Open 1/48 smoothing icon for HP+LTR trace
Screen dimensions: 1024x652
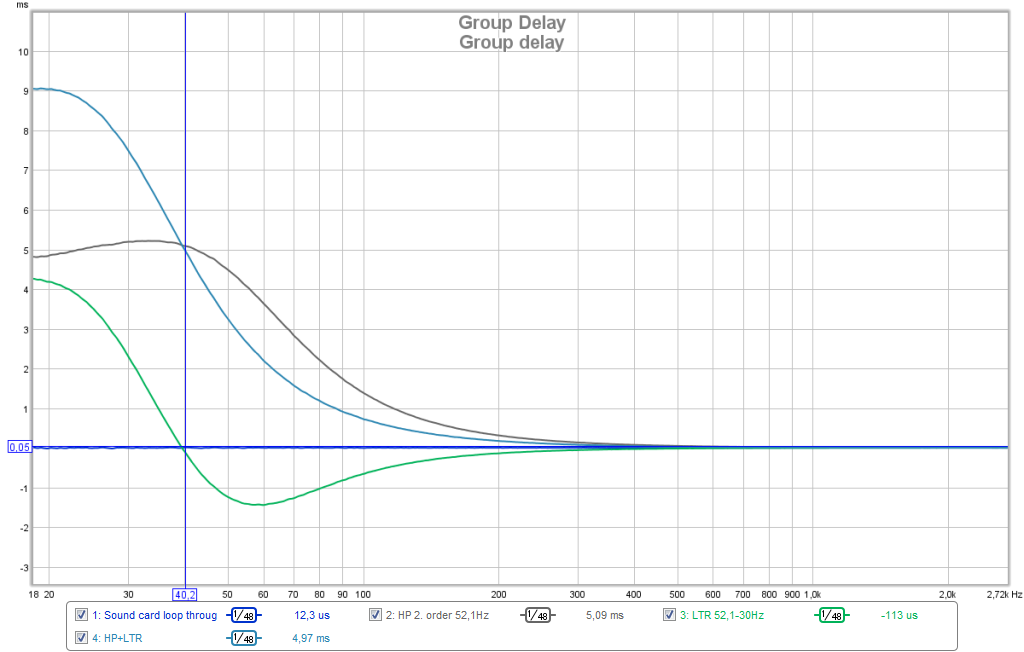point(244,638)
